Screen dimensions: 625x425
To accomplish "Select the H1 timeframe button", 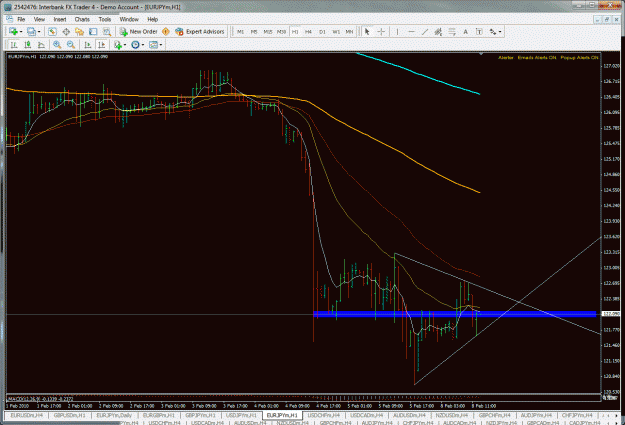I will (x=295, y=31).
